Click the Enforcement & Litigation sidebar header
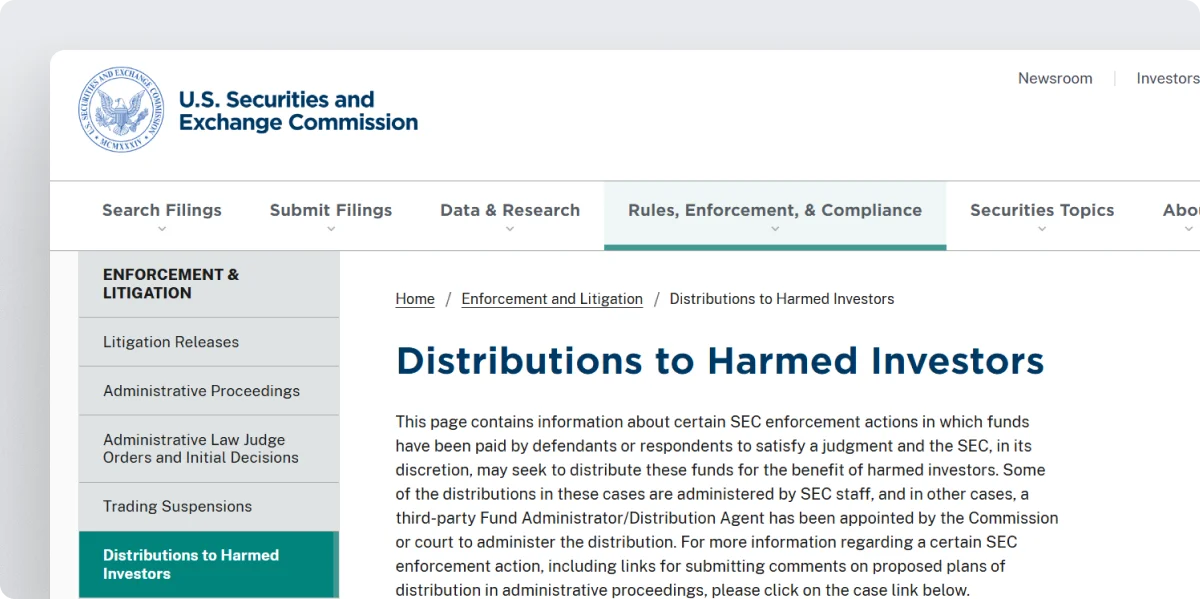This screenshot has height=599, width=1200. pos(171,283)
